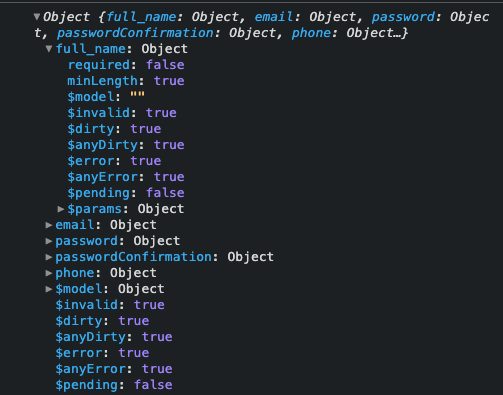
Task: Expand the $params object triangle
Action: click(61, 209)
